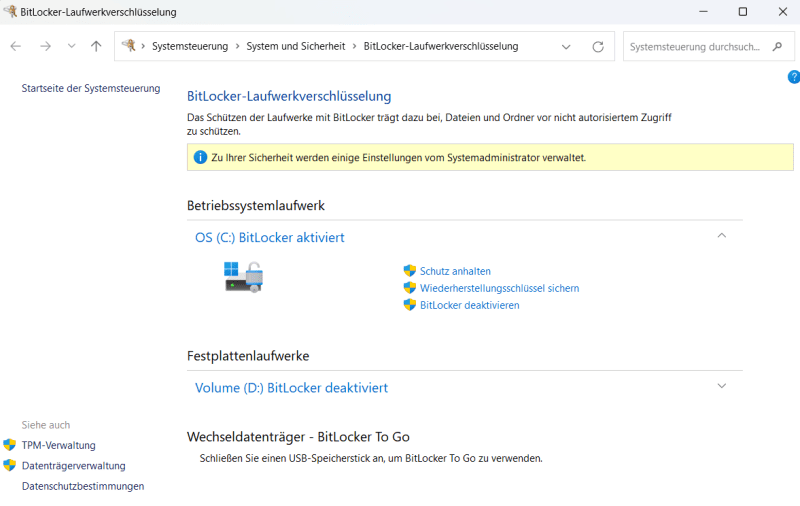Open Datenträgerverwaltung from sidebar
This screenshot has width=800, height=506.
coord(73,465)
